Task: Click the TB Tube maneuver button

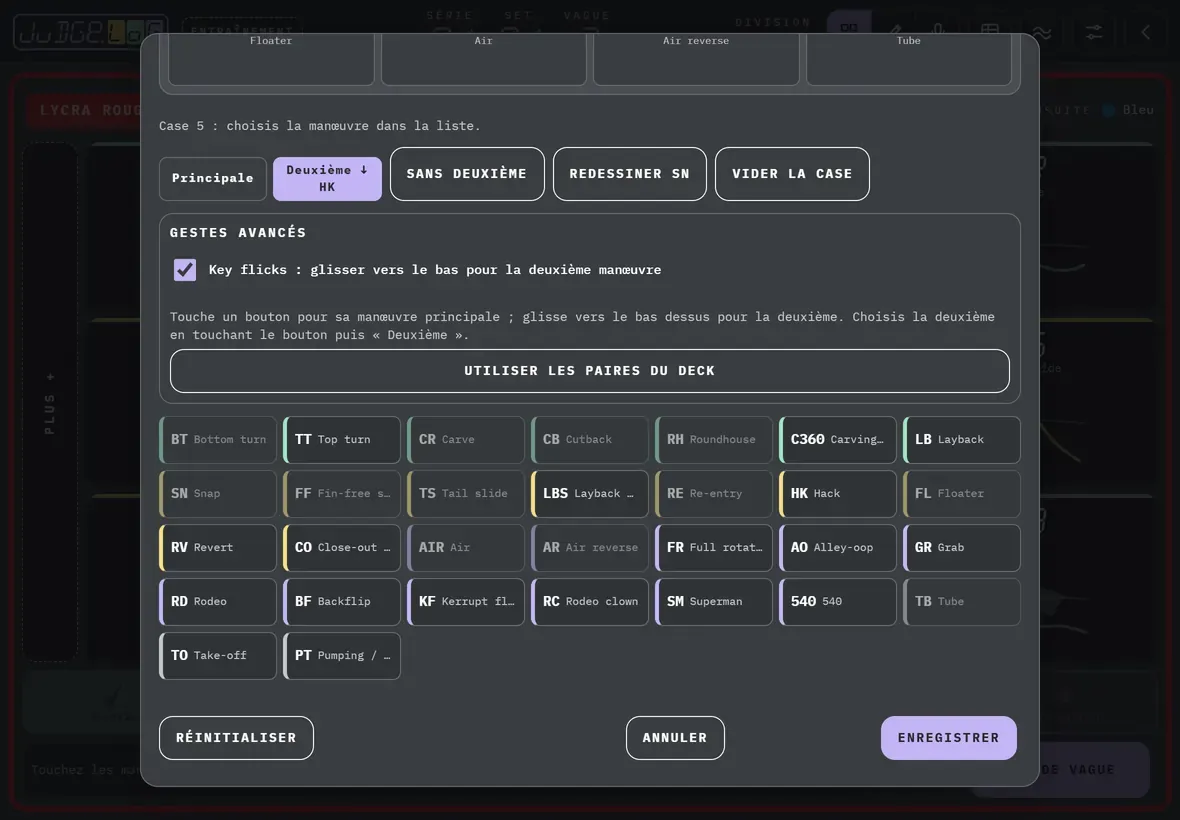Action: 962,602
